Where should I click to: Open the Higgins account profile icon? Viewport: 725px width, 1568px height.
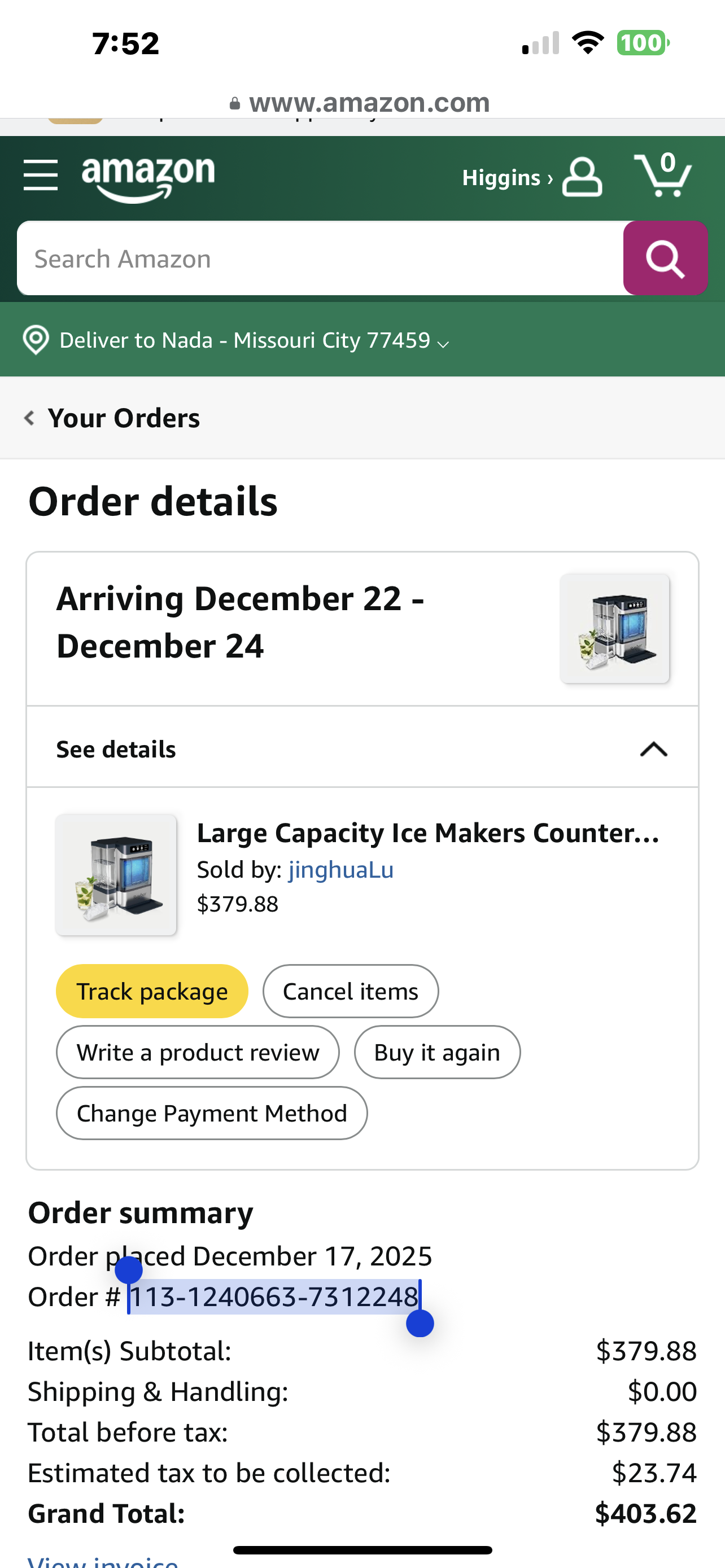tap(582, 177)
